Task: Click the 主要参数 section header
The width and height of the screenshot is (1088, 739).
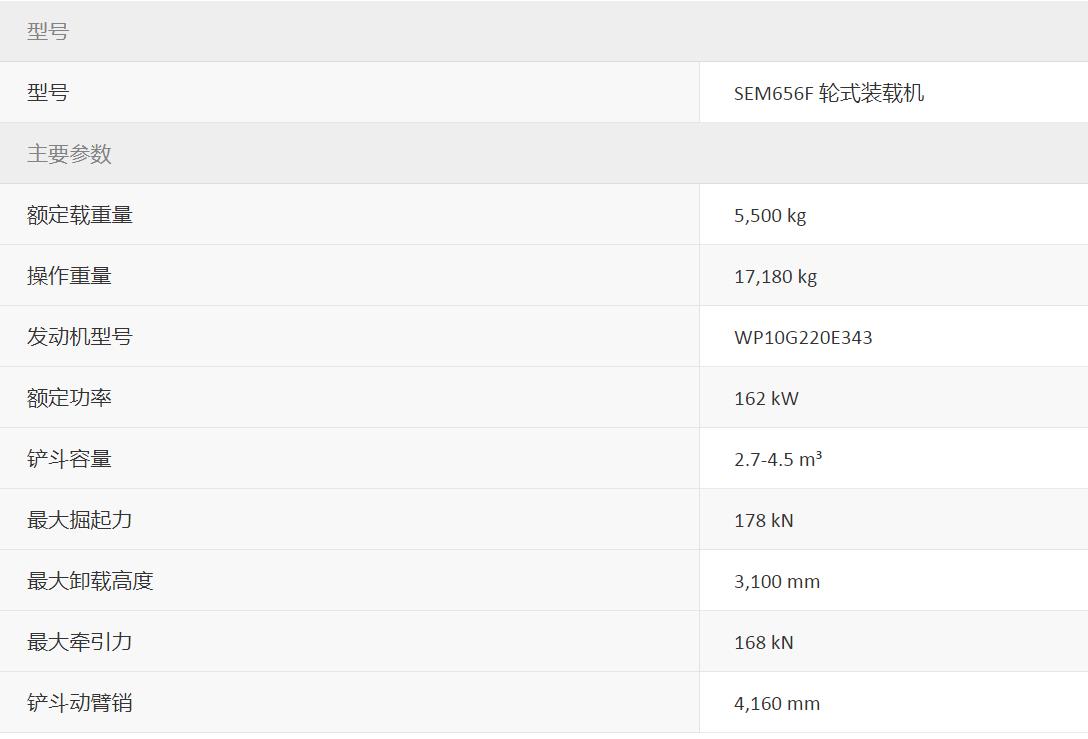Action: 69,153
